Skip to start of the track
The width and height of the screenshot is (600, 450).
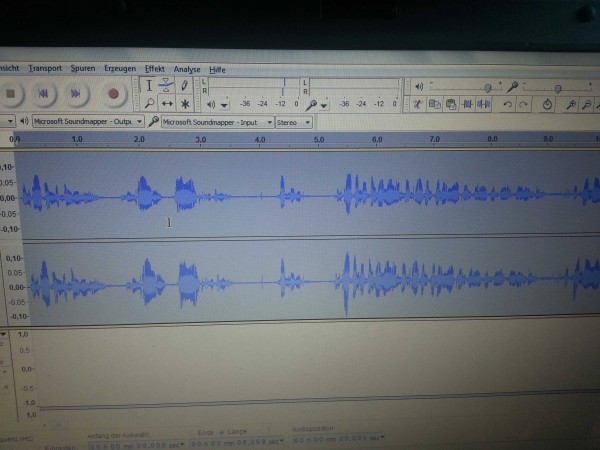click(x=43, y=93)
